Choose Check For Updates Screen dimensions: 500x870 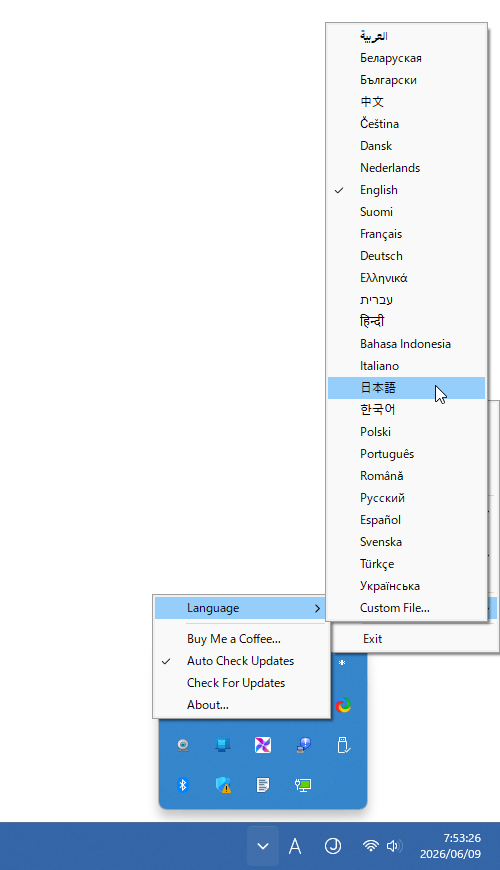click(241, 683)
